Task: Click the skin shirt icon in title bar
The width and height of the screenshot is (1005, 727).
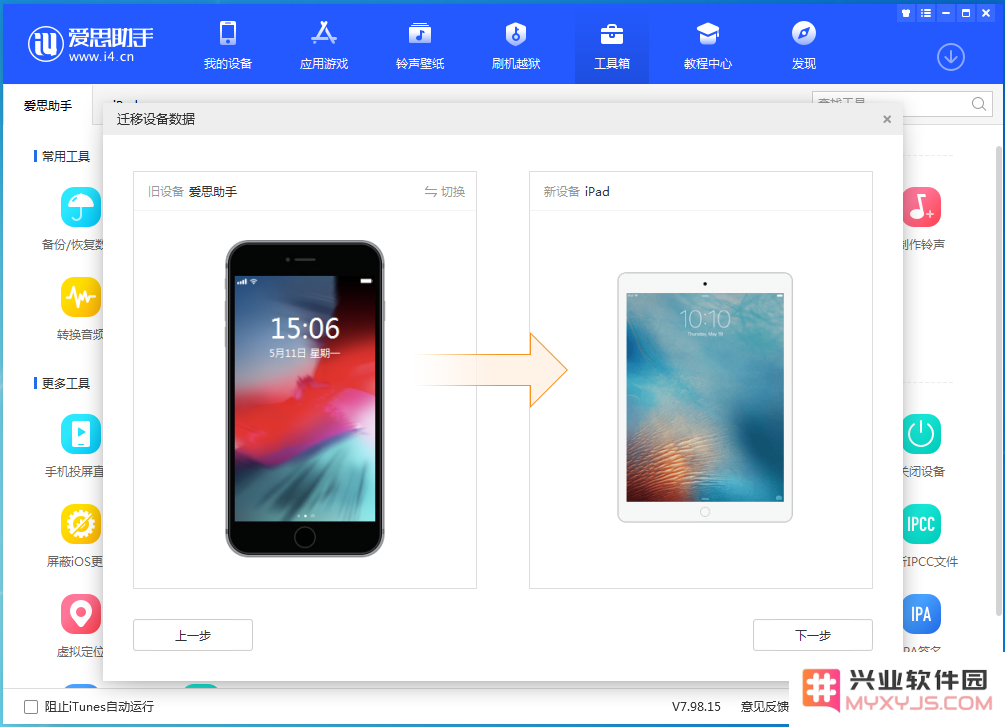Action: coord(906,13)
